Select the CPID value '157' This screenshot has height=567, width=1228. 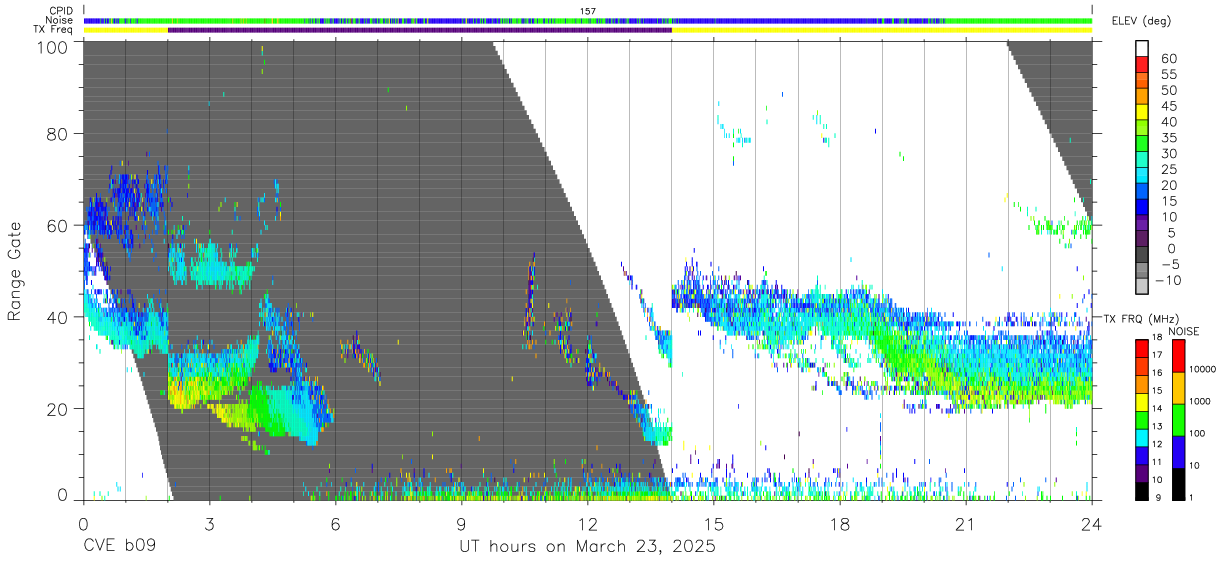coord(587,11)
